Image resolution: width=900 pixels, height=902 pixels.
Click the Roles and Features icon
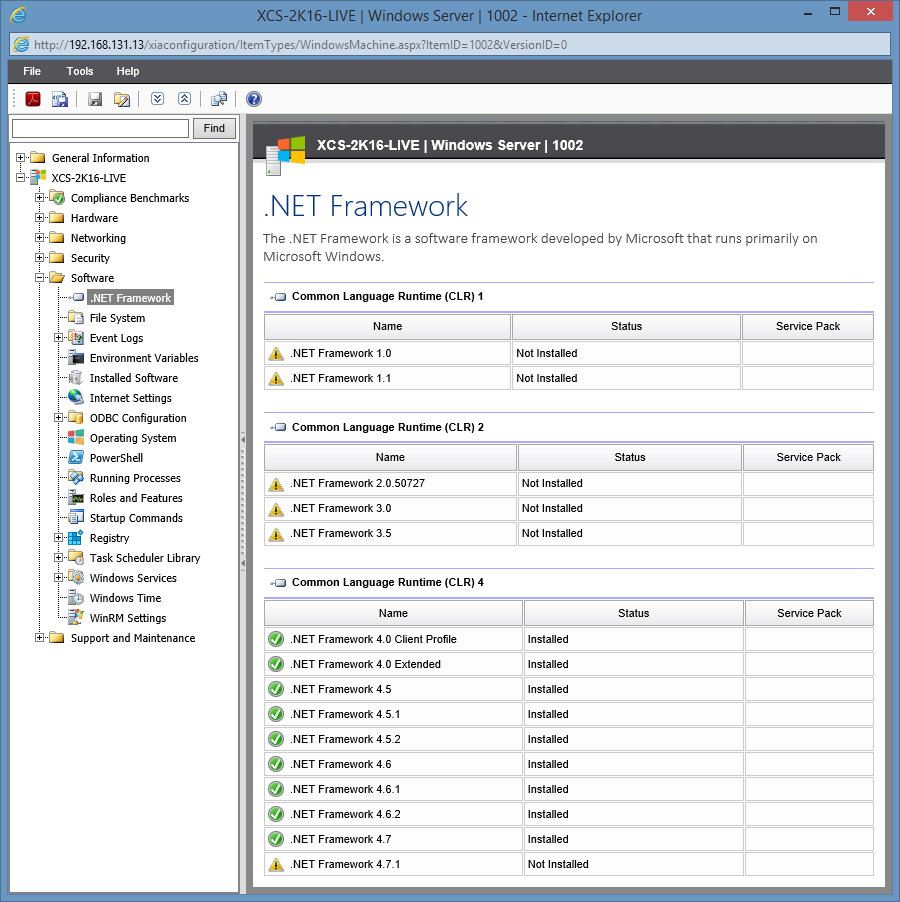76,498
